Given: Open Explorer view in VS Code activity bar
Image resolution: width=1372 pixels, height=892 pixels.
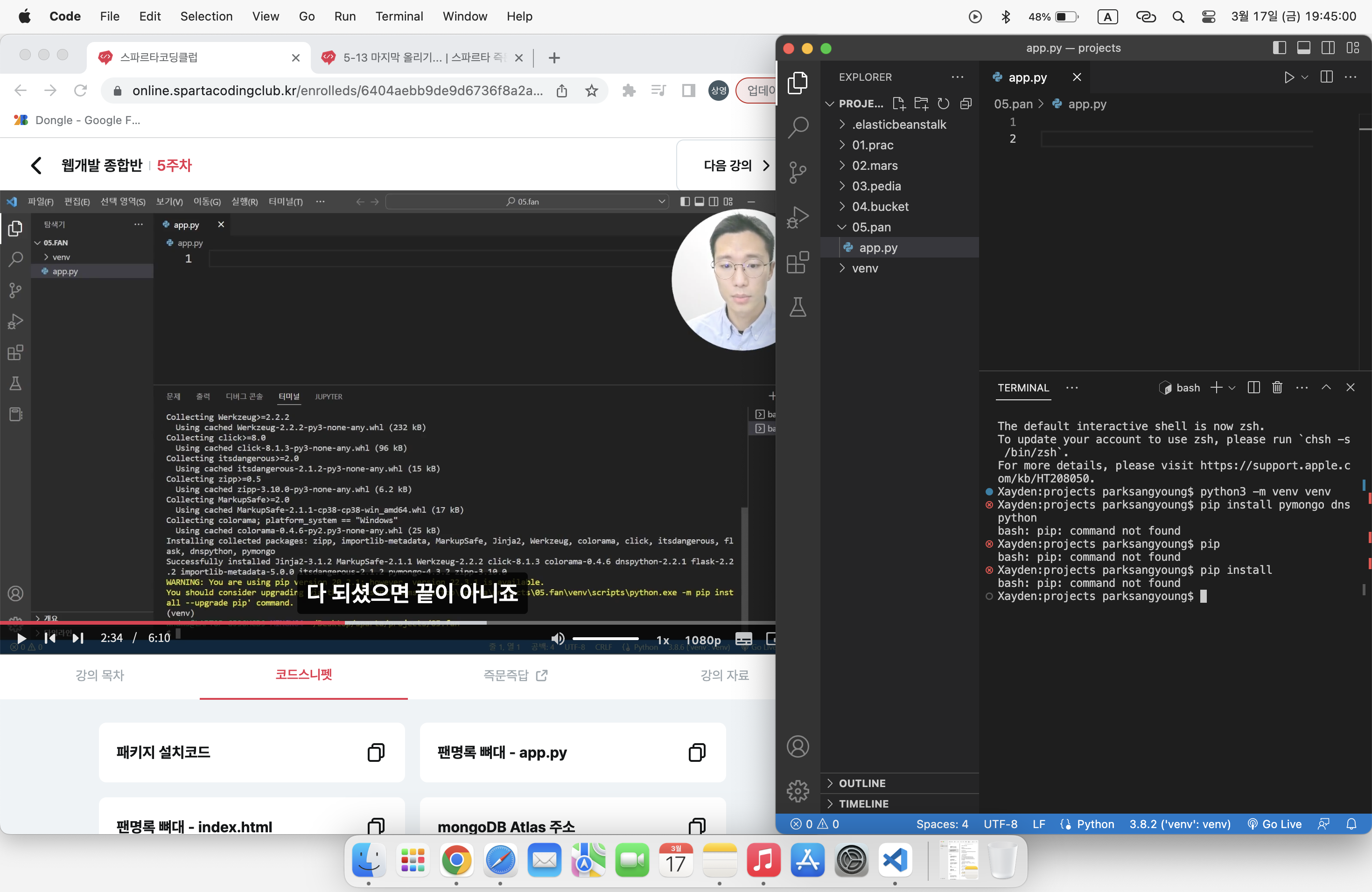Looking at the screenshot, I should tap(798, 83).
